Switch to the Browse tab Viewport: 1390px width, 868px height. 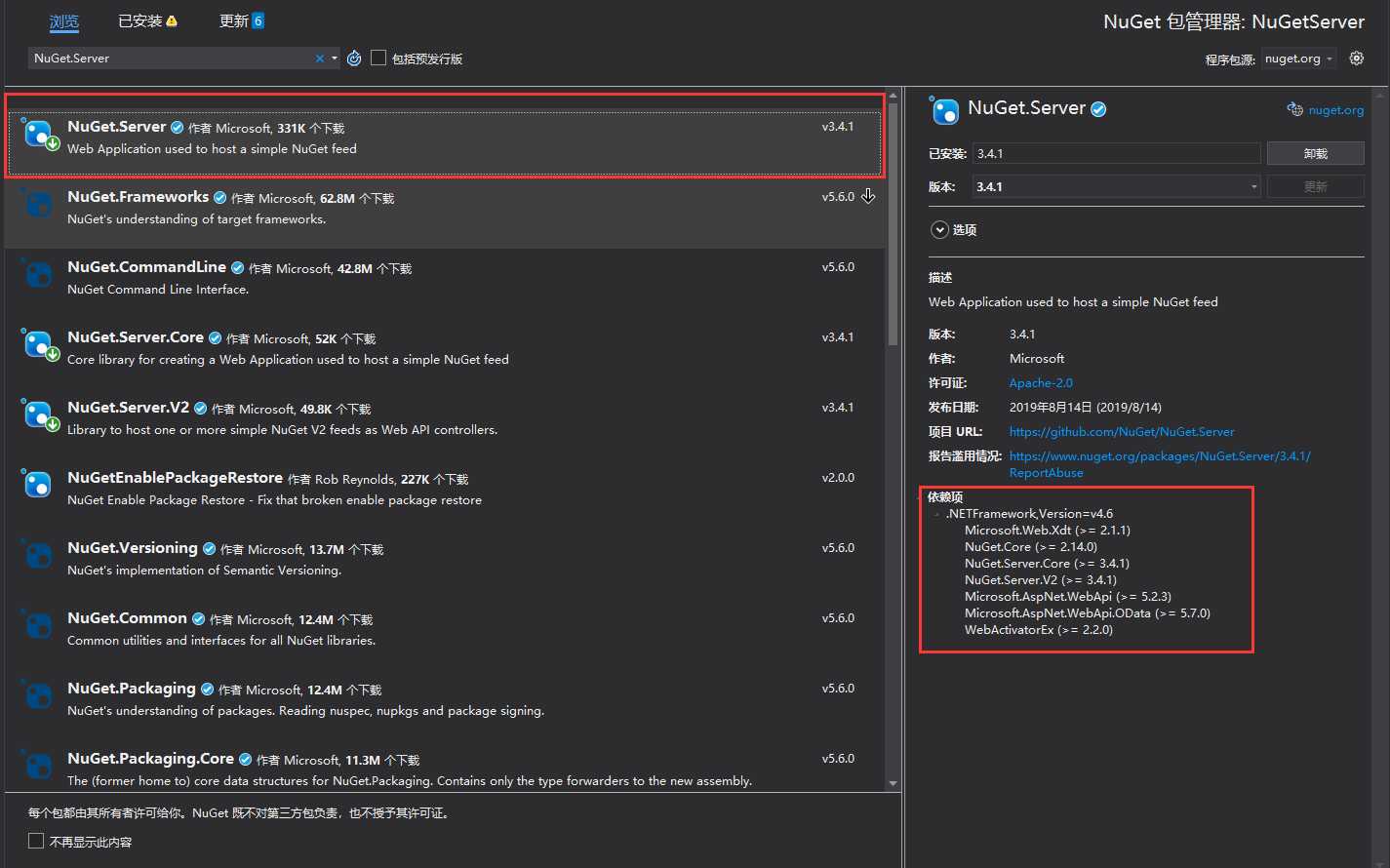[x=64, y=20]
